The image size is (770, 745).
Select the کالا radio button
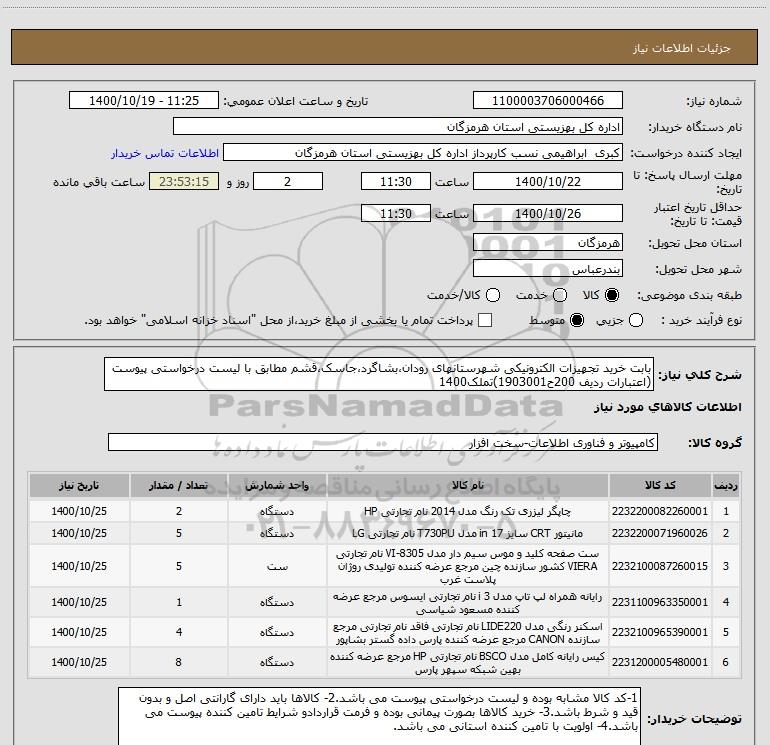point(612,295)
